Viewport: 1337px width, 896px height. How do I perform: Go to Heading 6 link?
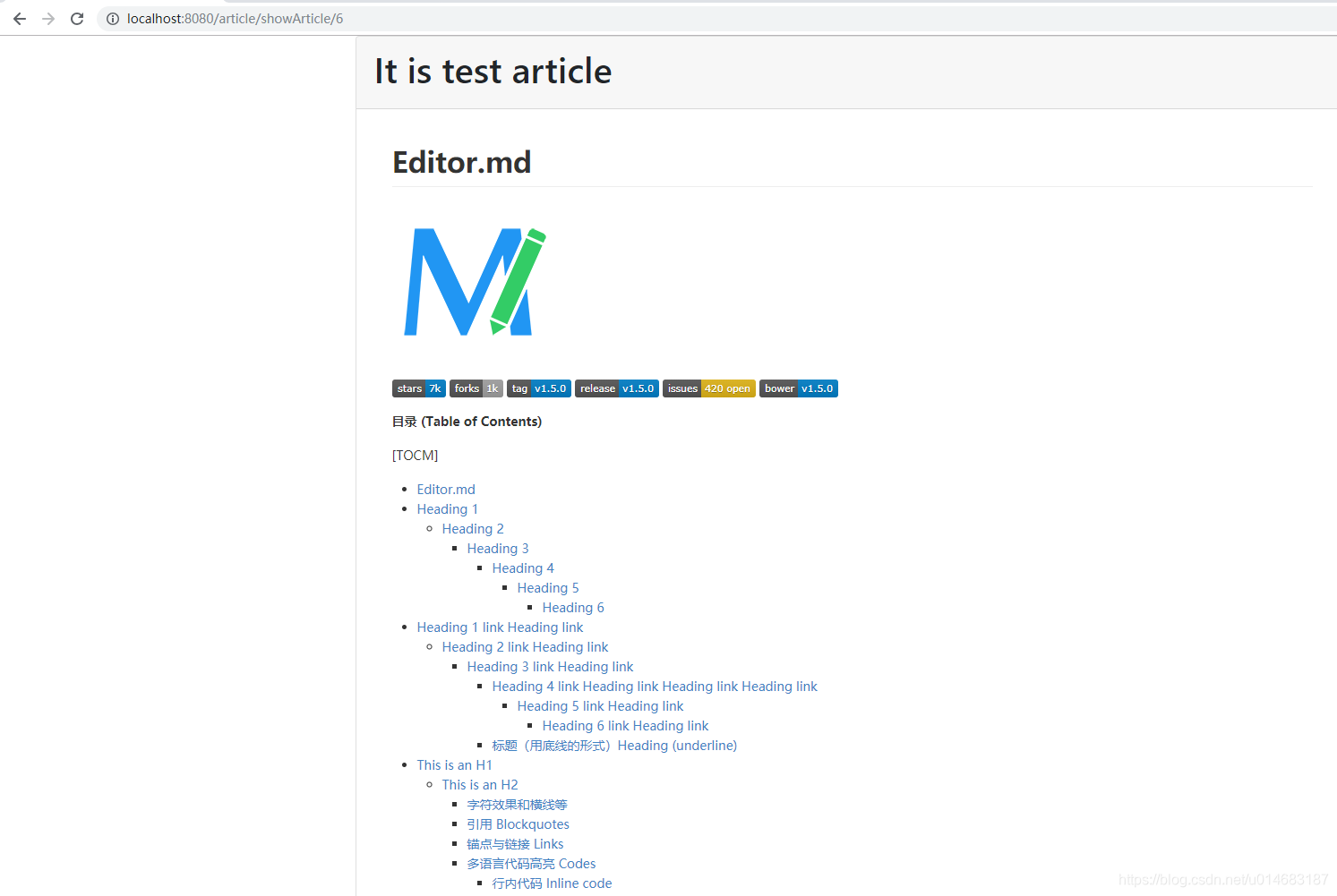click(x=573, y=608)
